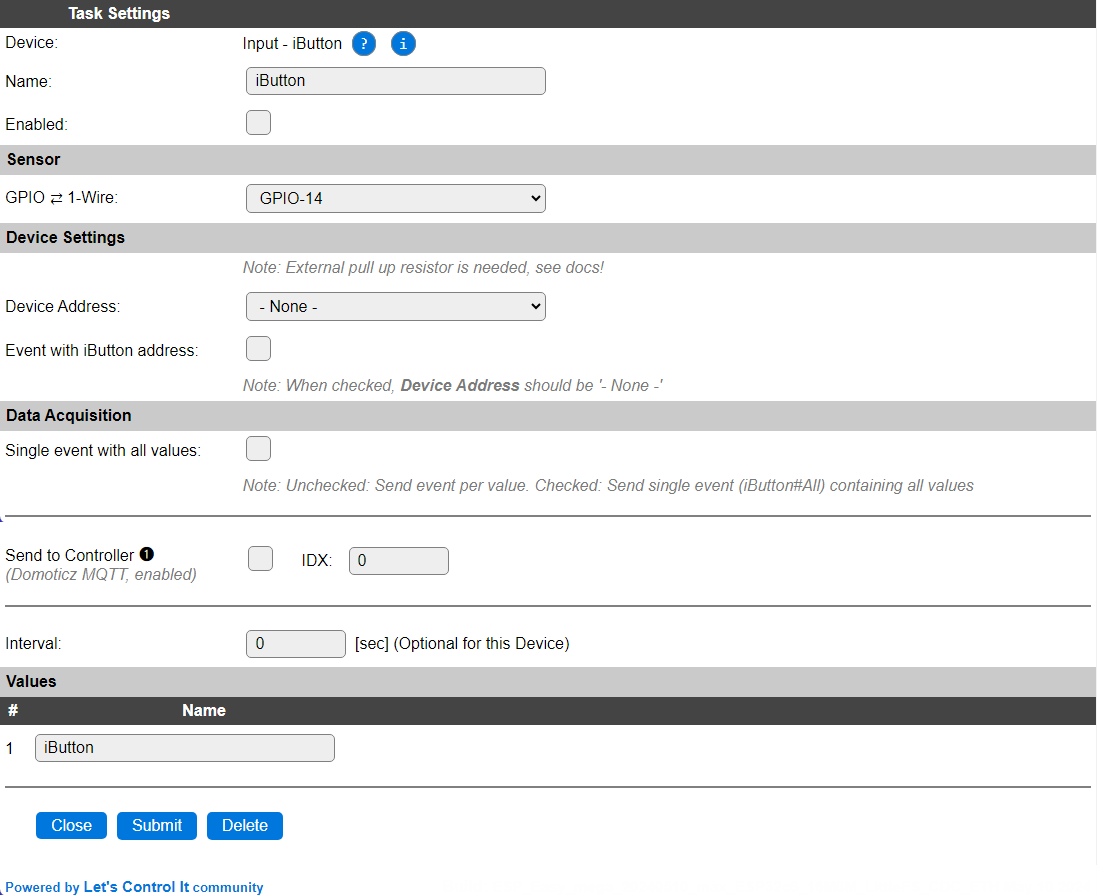Expand the Device Address dropdown
The width and height of the screenshot is (1097, 895).
(x=396, y=306)
